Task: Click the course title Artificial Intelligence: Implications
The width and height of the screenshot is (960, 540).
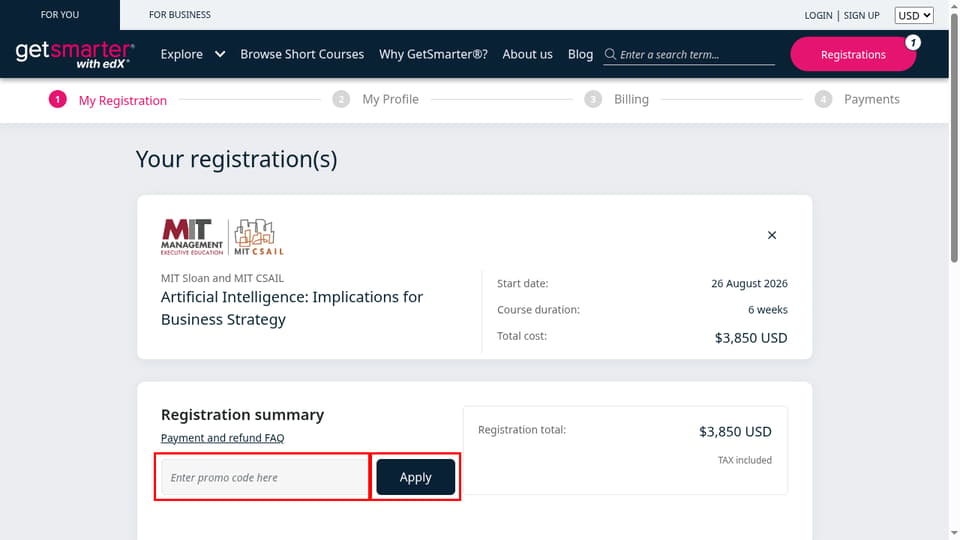Action: pyautogui.click(x=292, y=308)
